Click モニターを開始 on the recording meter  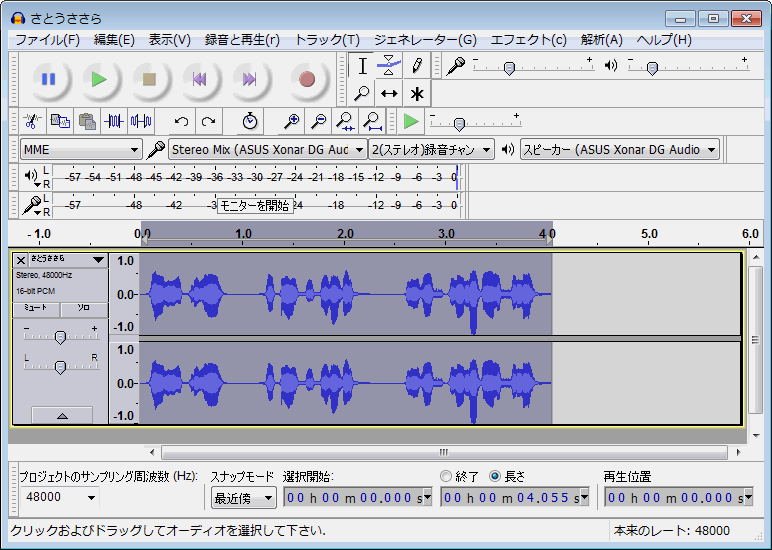tap(255, 205)
